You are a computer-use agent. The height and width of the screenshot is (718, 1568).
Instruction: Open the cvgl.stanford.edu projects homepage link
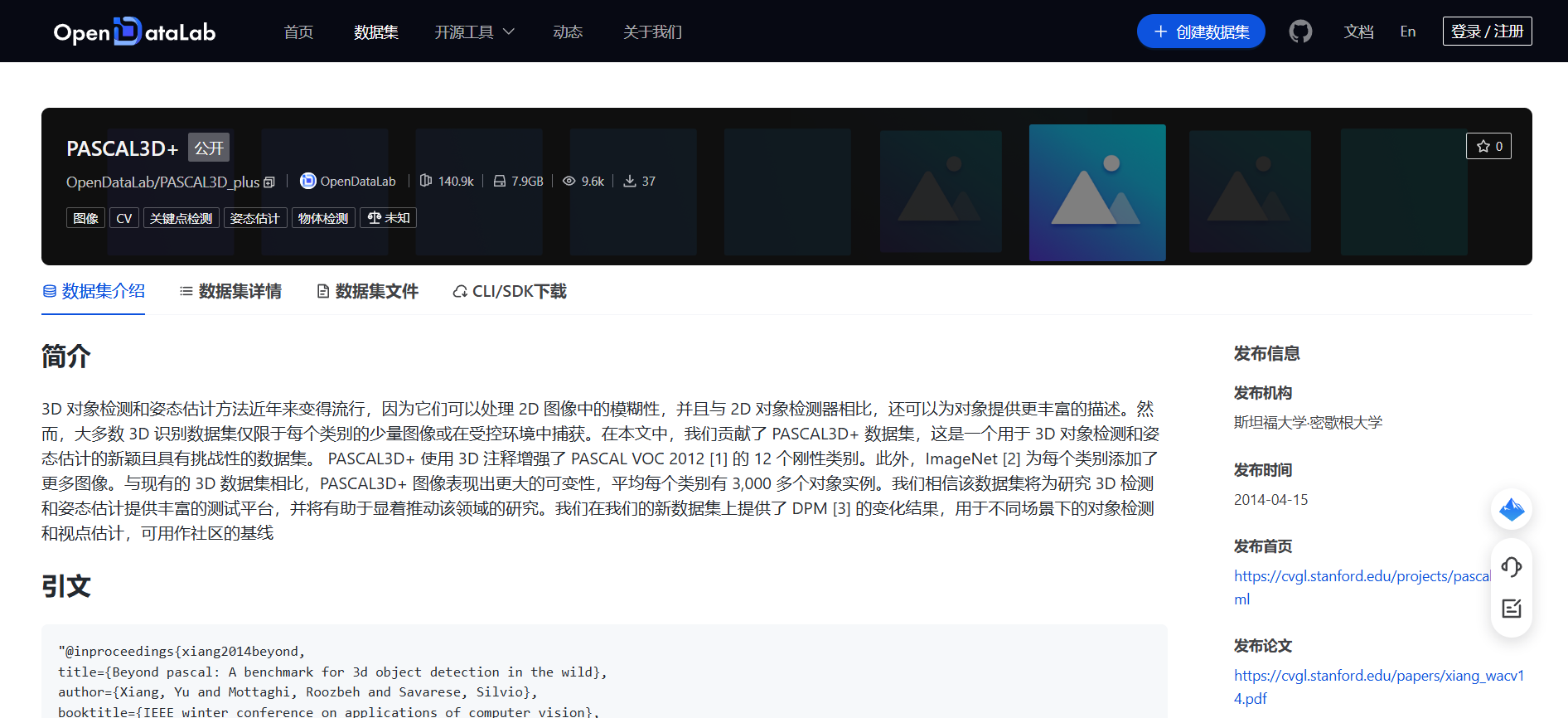tap(1362, 587)
